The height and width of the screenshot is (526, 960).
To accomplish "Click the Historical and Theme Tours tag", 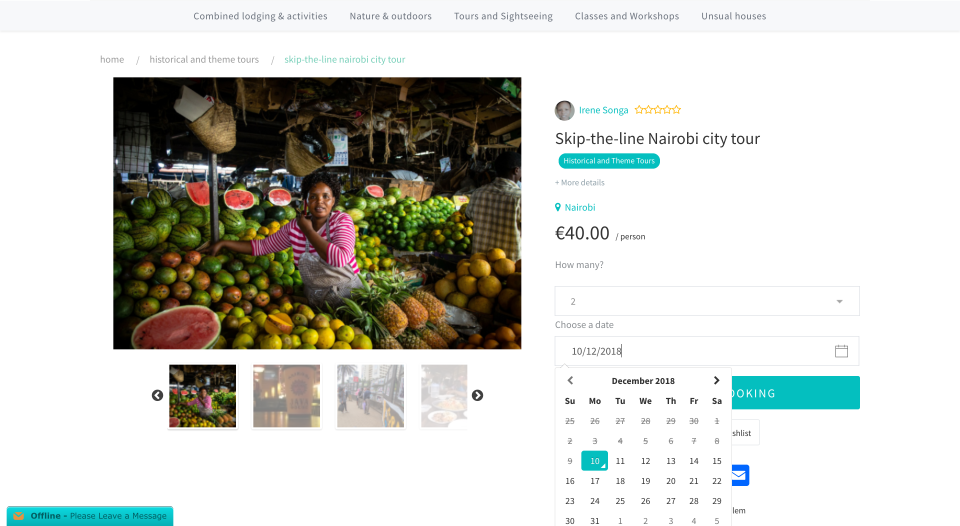I will (x=609, y=161).
